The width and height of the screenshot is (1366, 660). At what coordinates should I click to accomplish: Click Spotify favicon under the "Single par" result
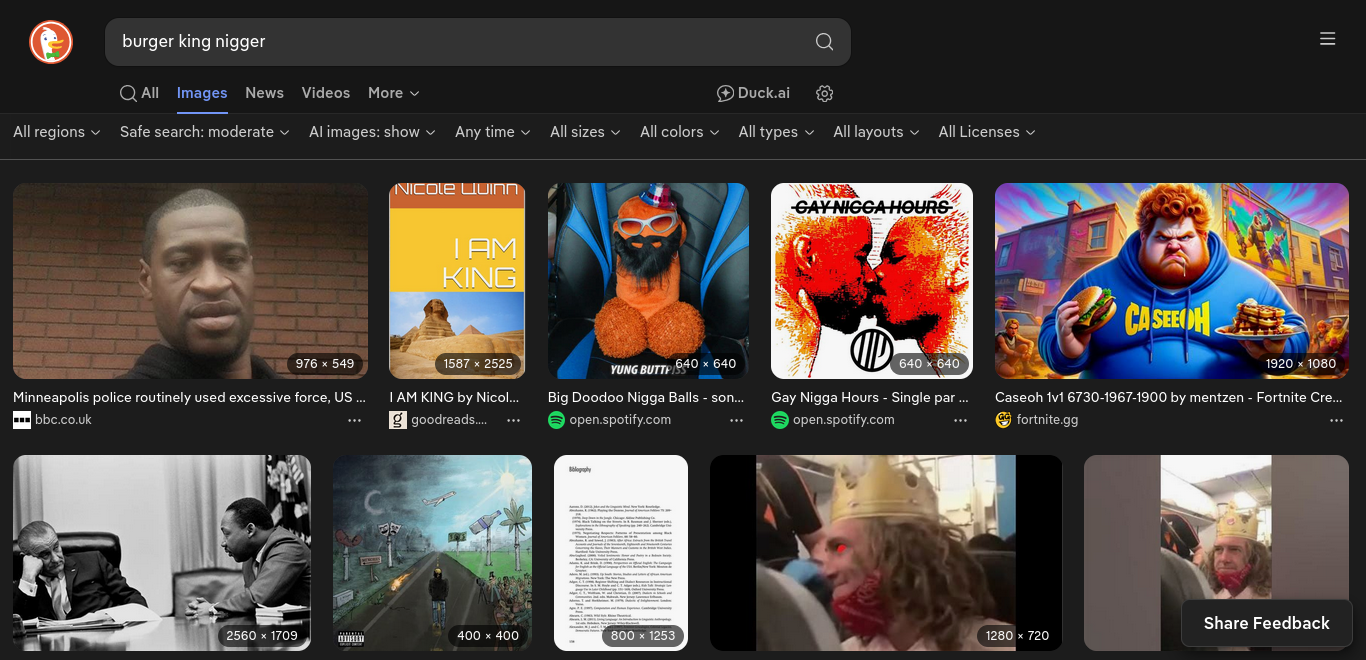click(x=780, y=420)
